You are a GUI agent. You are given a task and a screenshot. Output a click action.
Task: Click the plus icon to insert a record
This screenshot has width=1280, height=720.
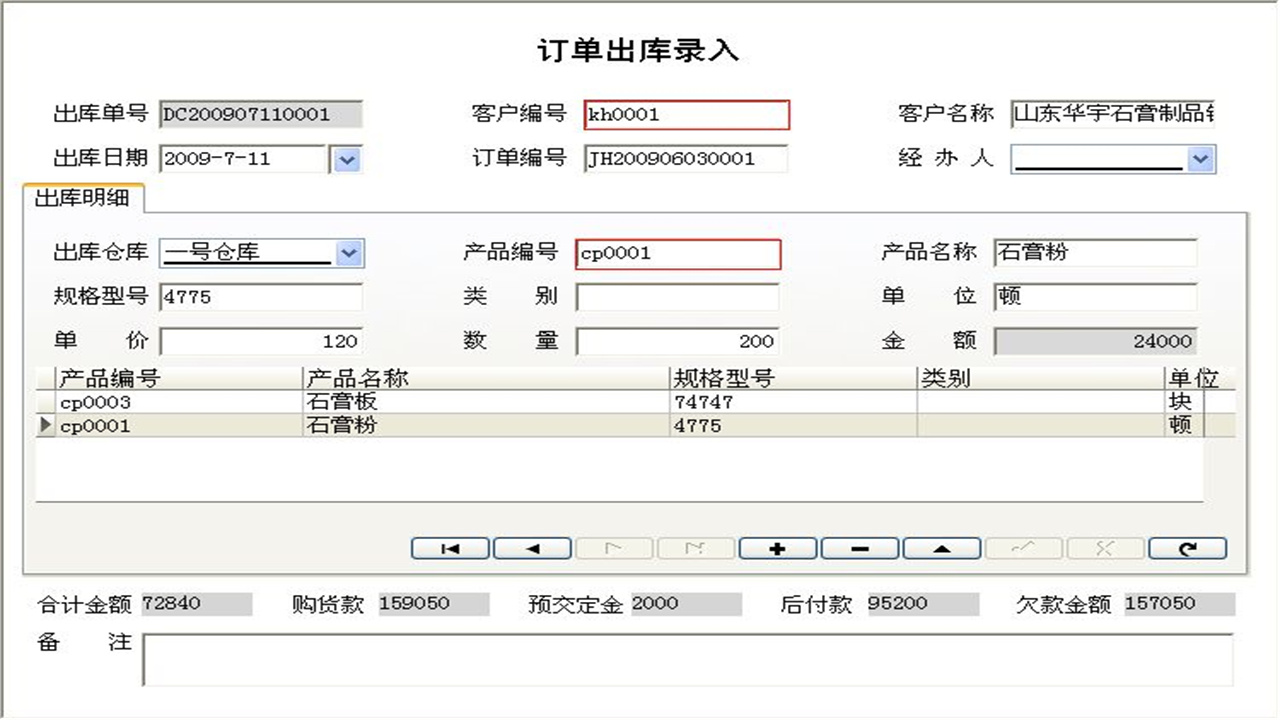coord(777,548)
